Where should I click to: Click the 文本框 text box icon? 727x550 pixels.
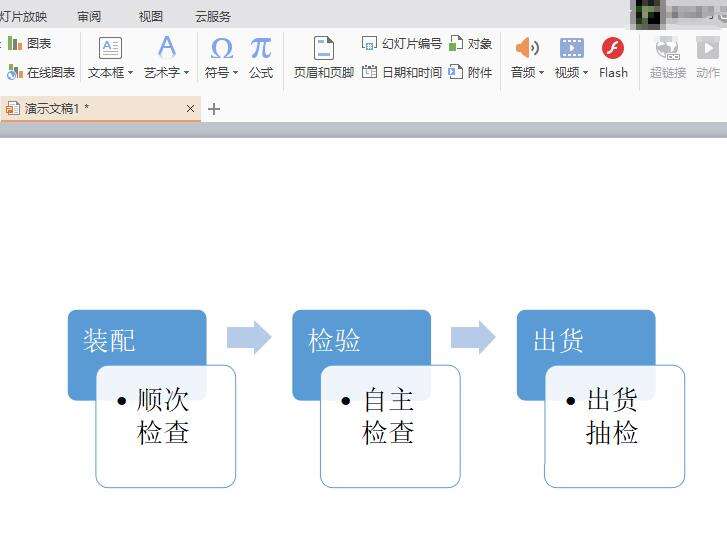coord(110,48)
